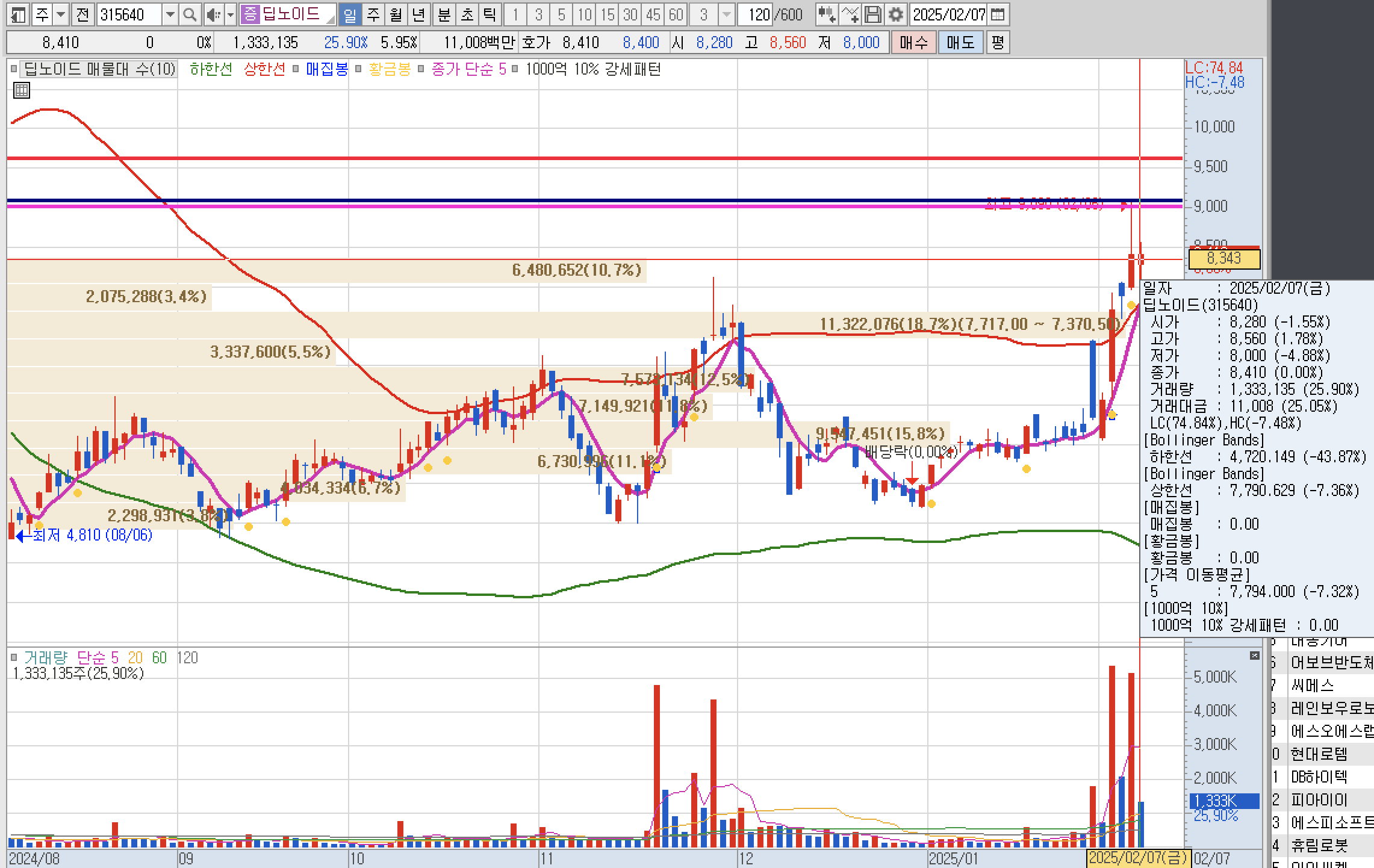Toggle the 매집봉 indicator checkbox
1374x868 pixels.
tap(296, 69)
